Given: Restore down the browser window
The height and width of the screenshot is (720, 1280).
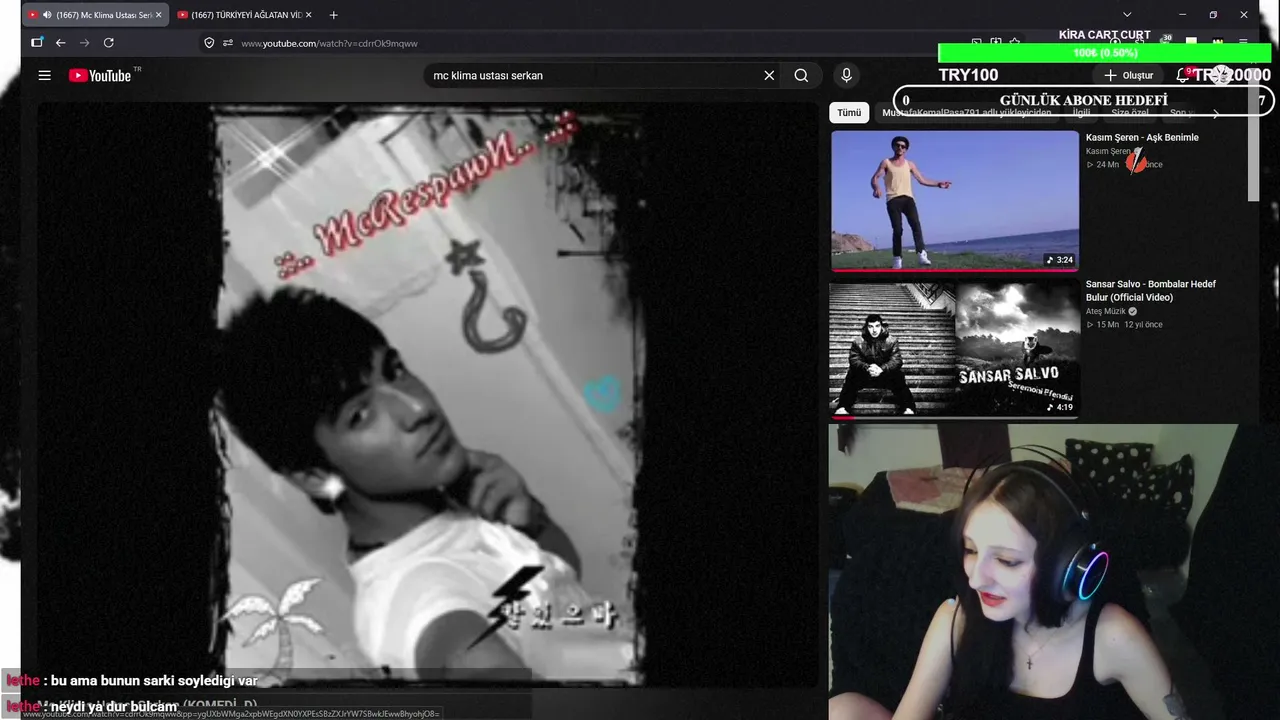Looking at the screenshot, I should coord(1213,15).
